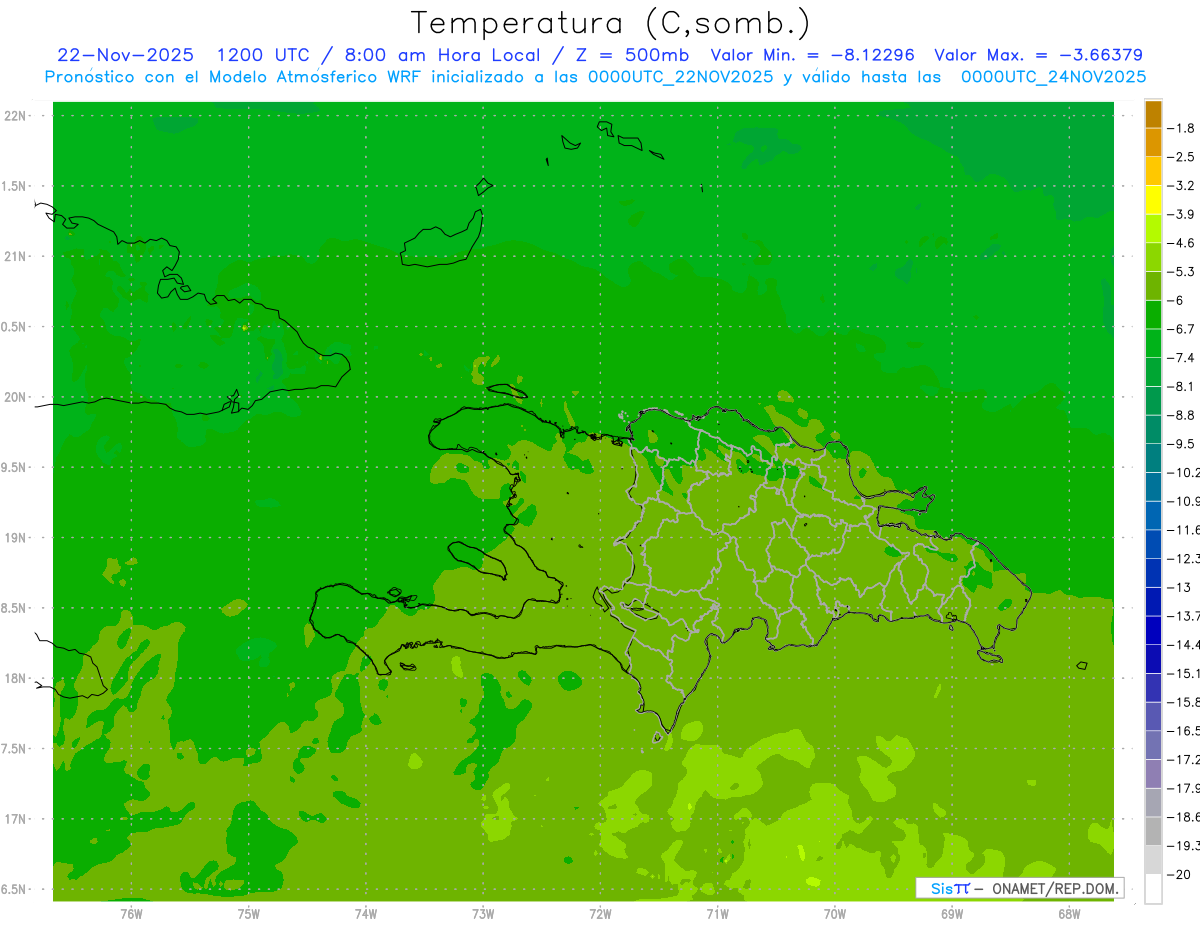Click the "-6.7" colorbar value

(1181, 329)
